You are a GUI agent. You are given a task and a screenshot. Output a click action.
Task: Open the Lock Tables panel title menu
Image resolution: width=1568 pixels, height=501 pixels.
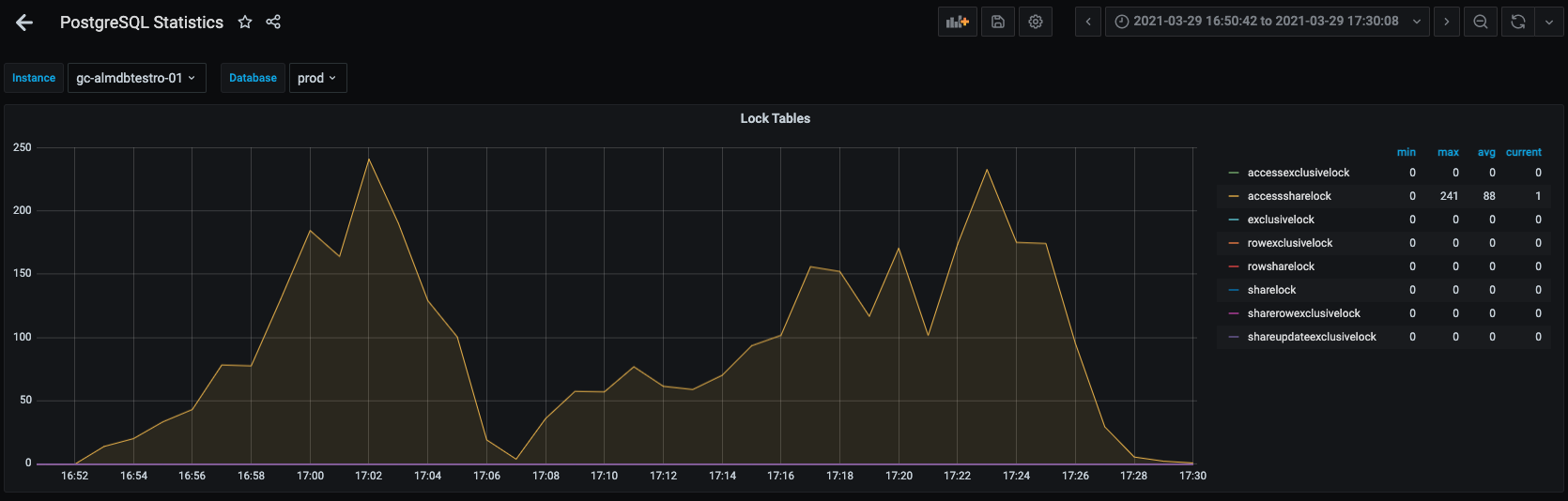(775, 118)
